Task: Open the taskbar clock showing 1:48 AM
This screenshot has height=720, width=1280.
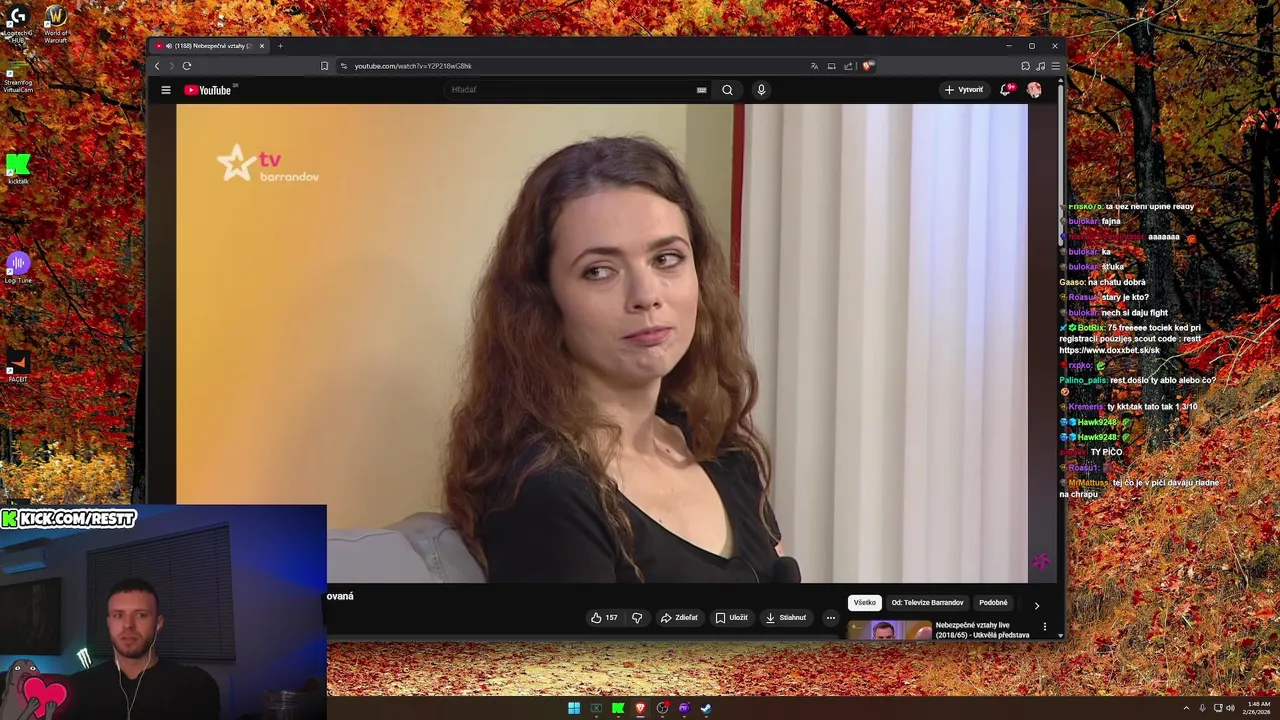Action: pyautogui.click(x=1258, y=708)
